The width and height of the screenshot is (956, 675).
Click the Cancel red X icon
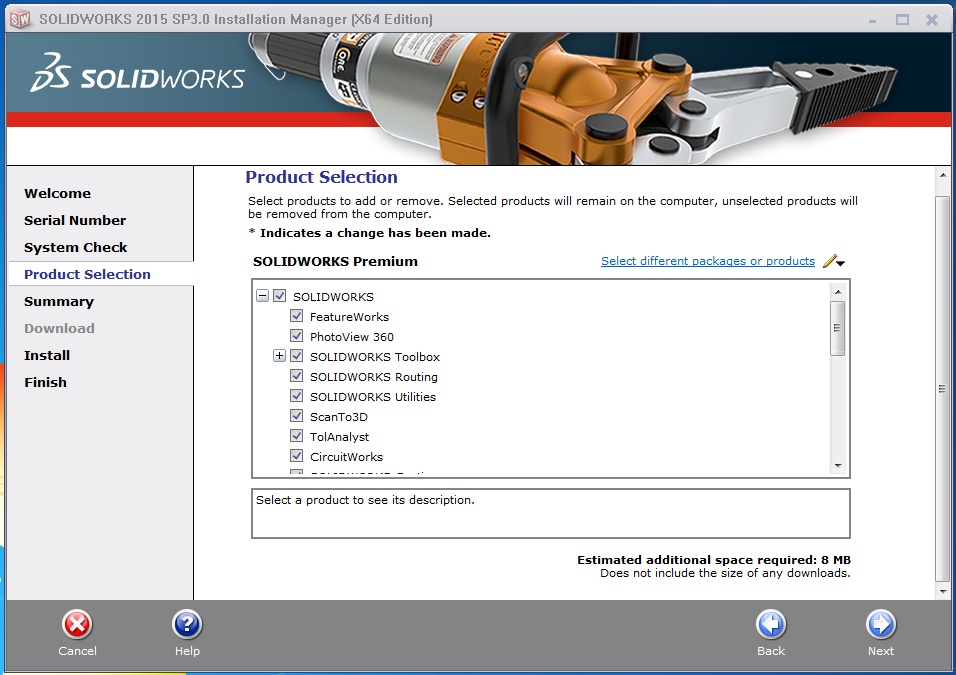[x=77, y=624]
